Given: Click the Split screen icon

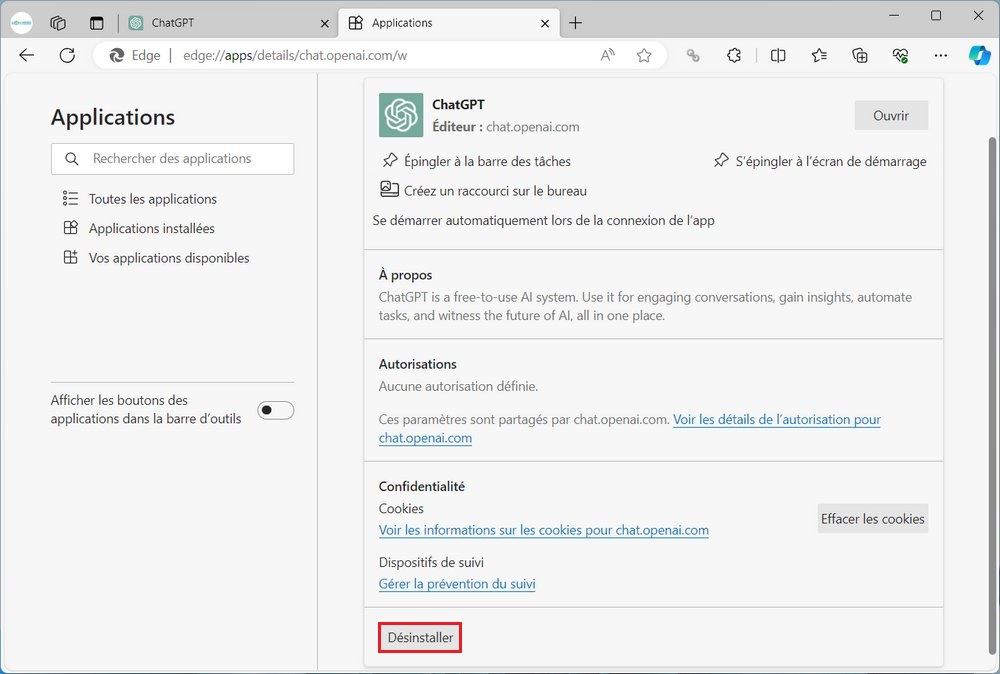Looking at the screenshot, I should (778, 56).
